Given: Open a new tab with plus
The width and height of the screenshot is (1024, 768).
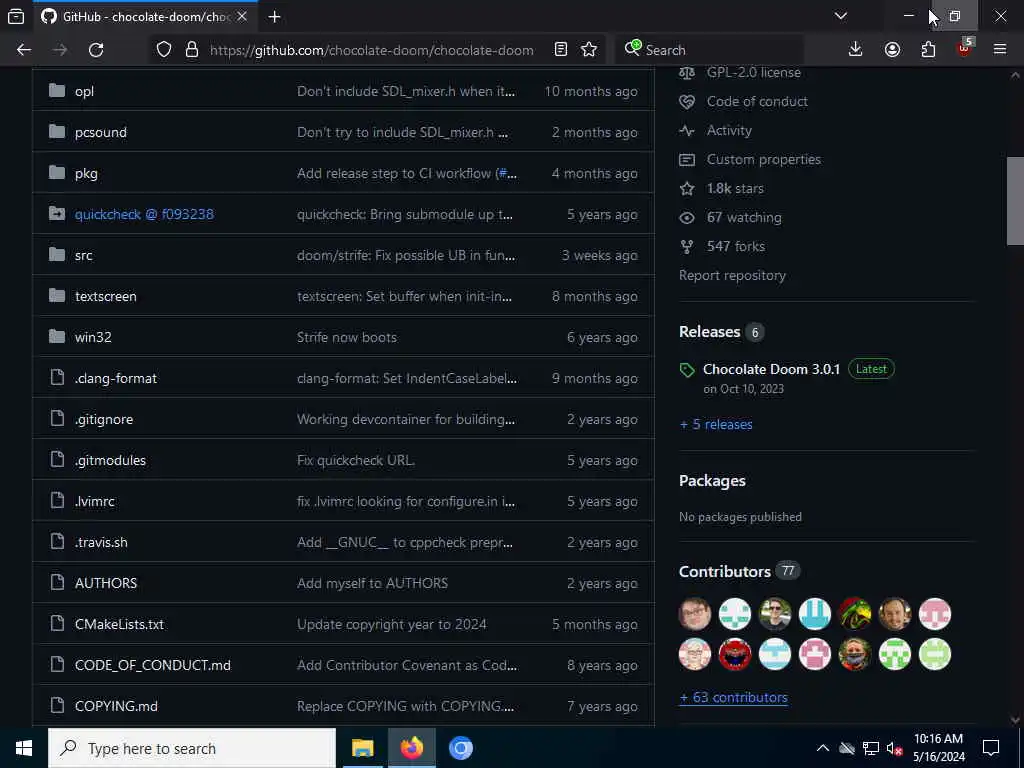Looking at the screenshot, I should (x=274, y=17).
